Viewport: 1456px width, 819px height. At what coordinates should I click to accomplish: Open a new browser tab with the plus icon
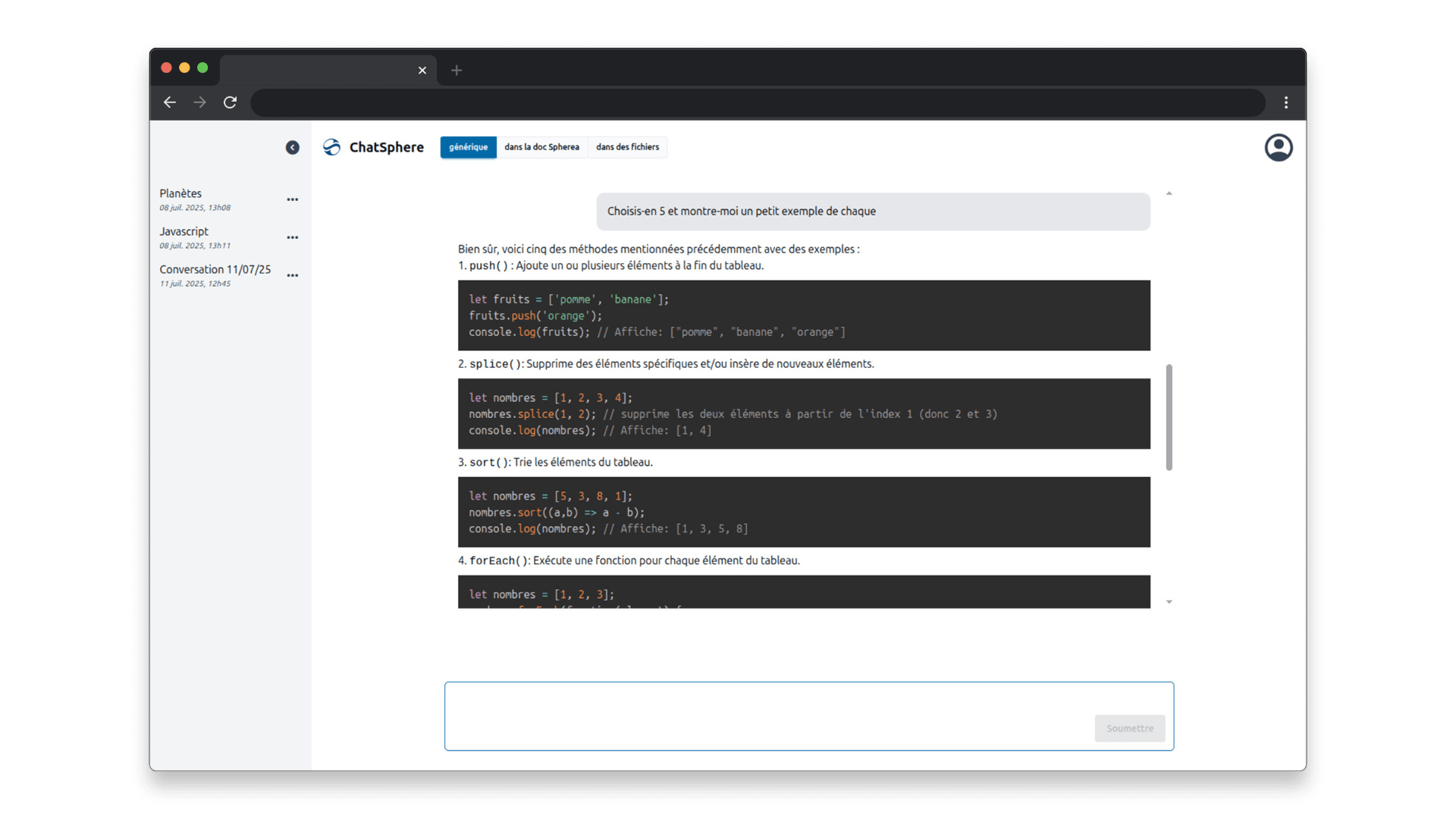tap(457, 71)
